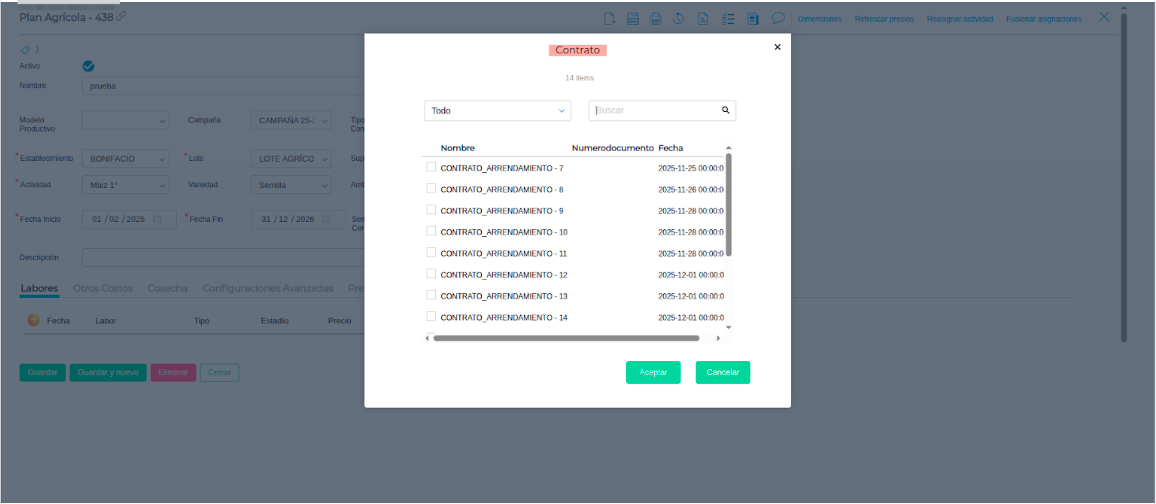Image resolution: width=1156 pixels, height=504 pixels.
Task: Open the Todo filter dropdown
Action: pyautogui.click(x=497, y=111)
